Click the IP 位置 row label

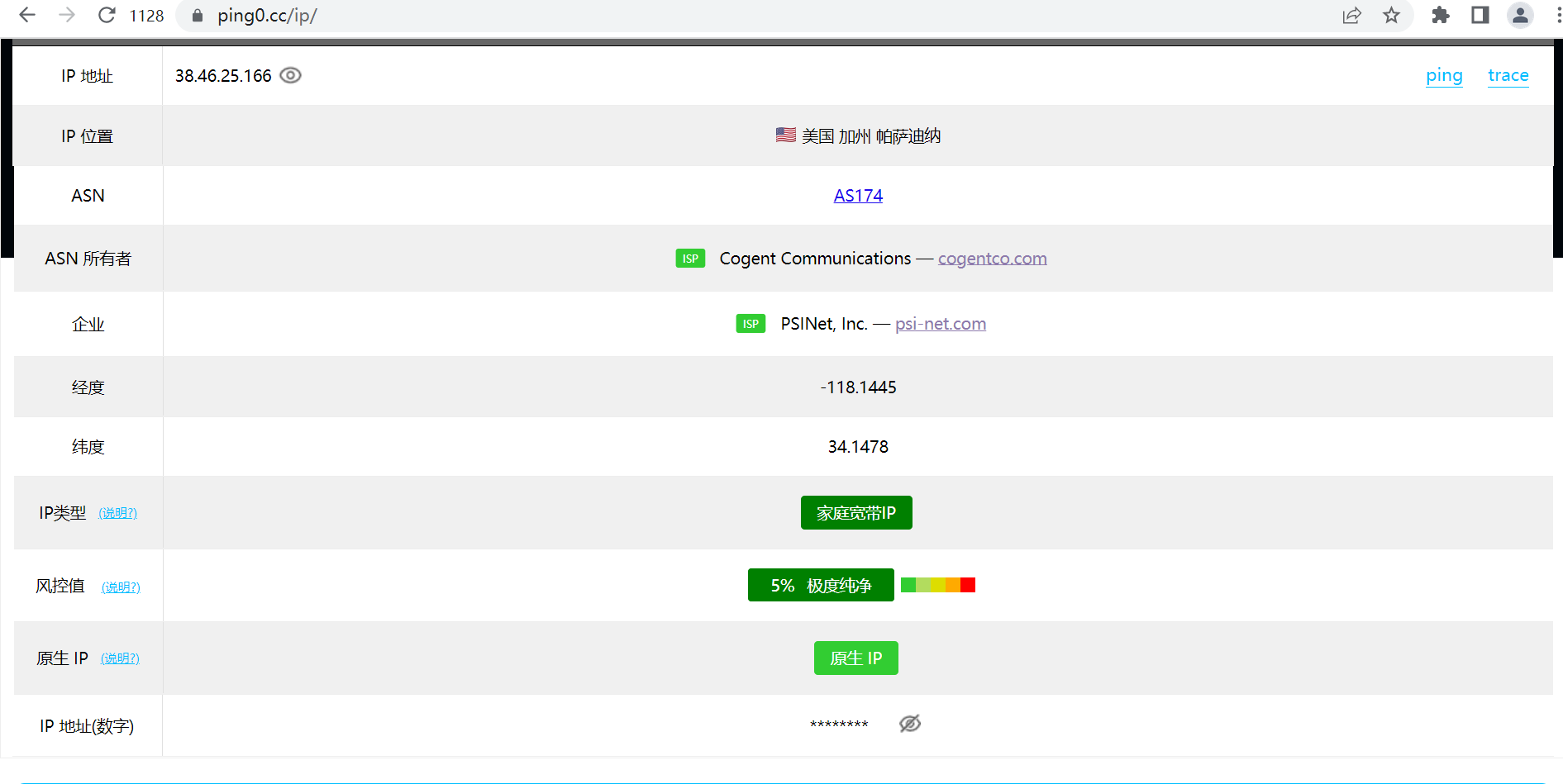(x=87, y=136)
